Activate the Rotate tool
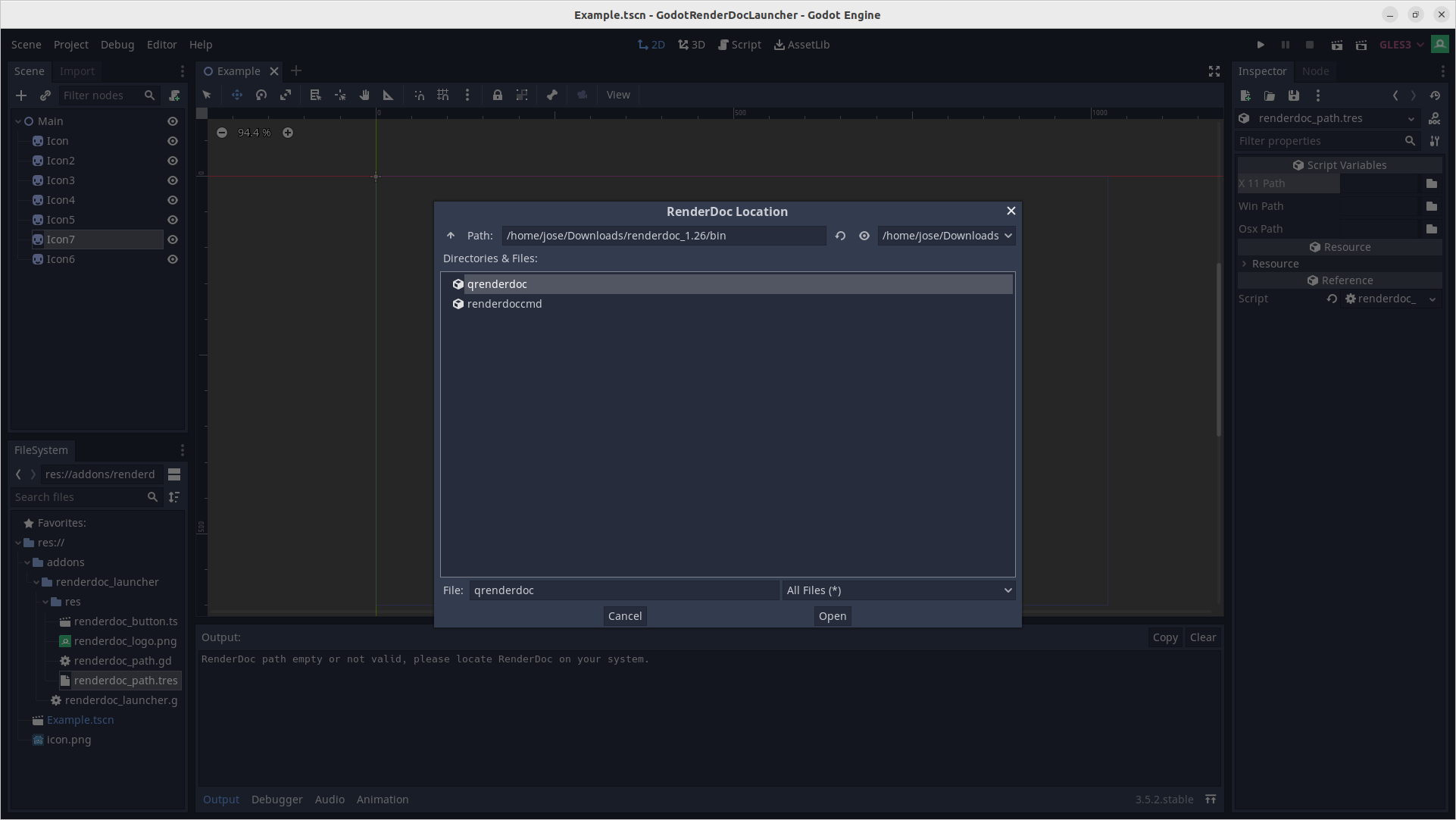This screenshot has height=820, width=1456. [261, 95]
